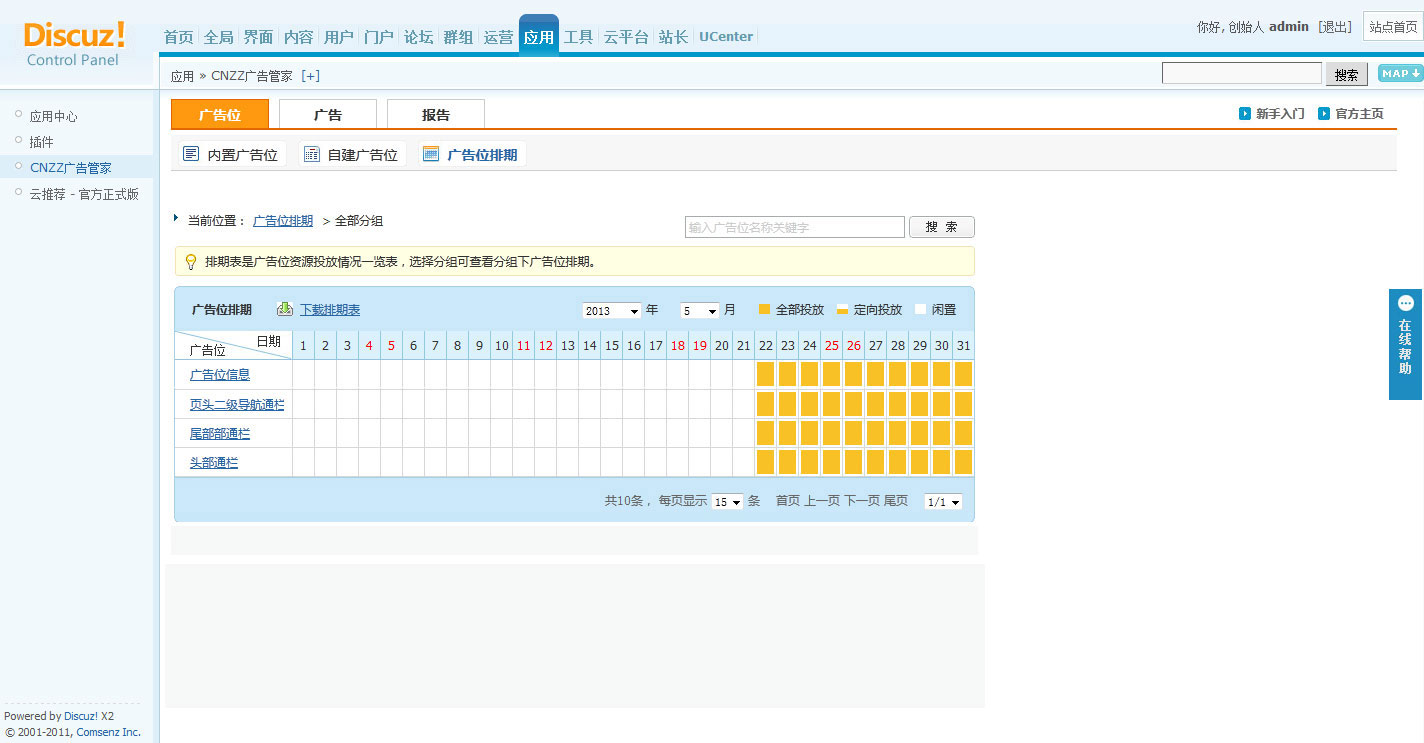Open 插件 in sidebar

pos(42,142)
